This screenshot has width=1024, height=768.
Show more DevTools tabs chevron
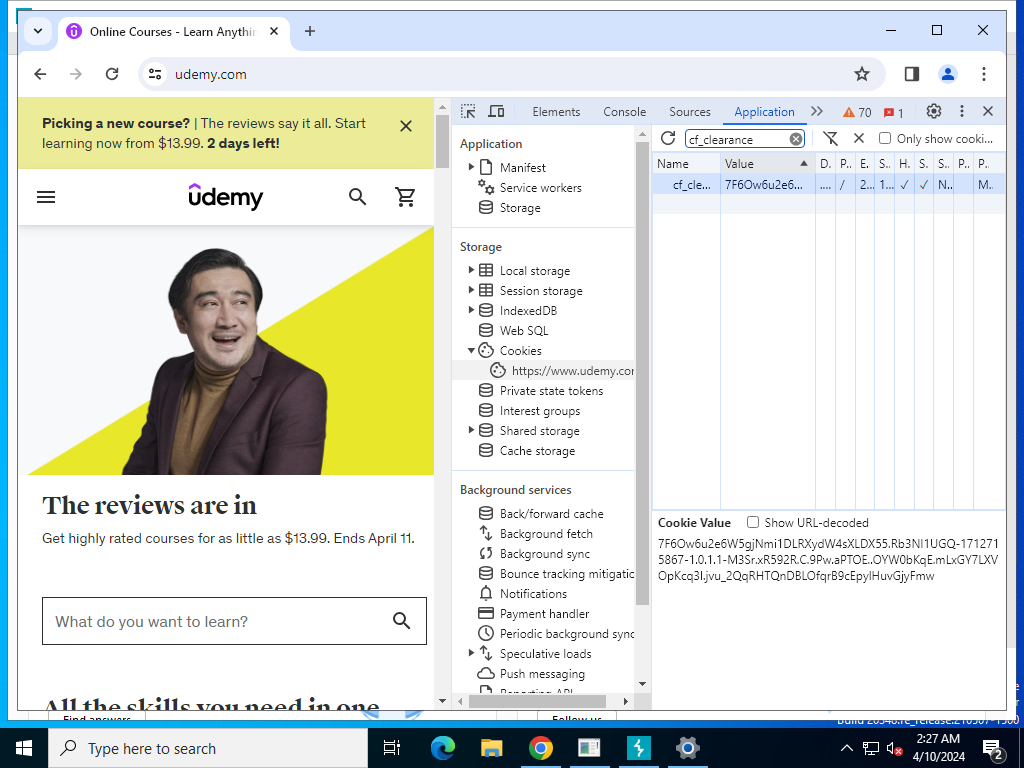click(x=817, y=112)
